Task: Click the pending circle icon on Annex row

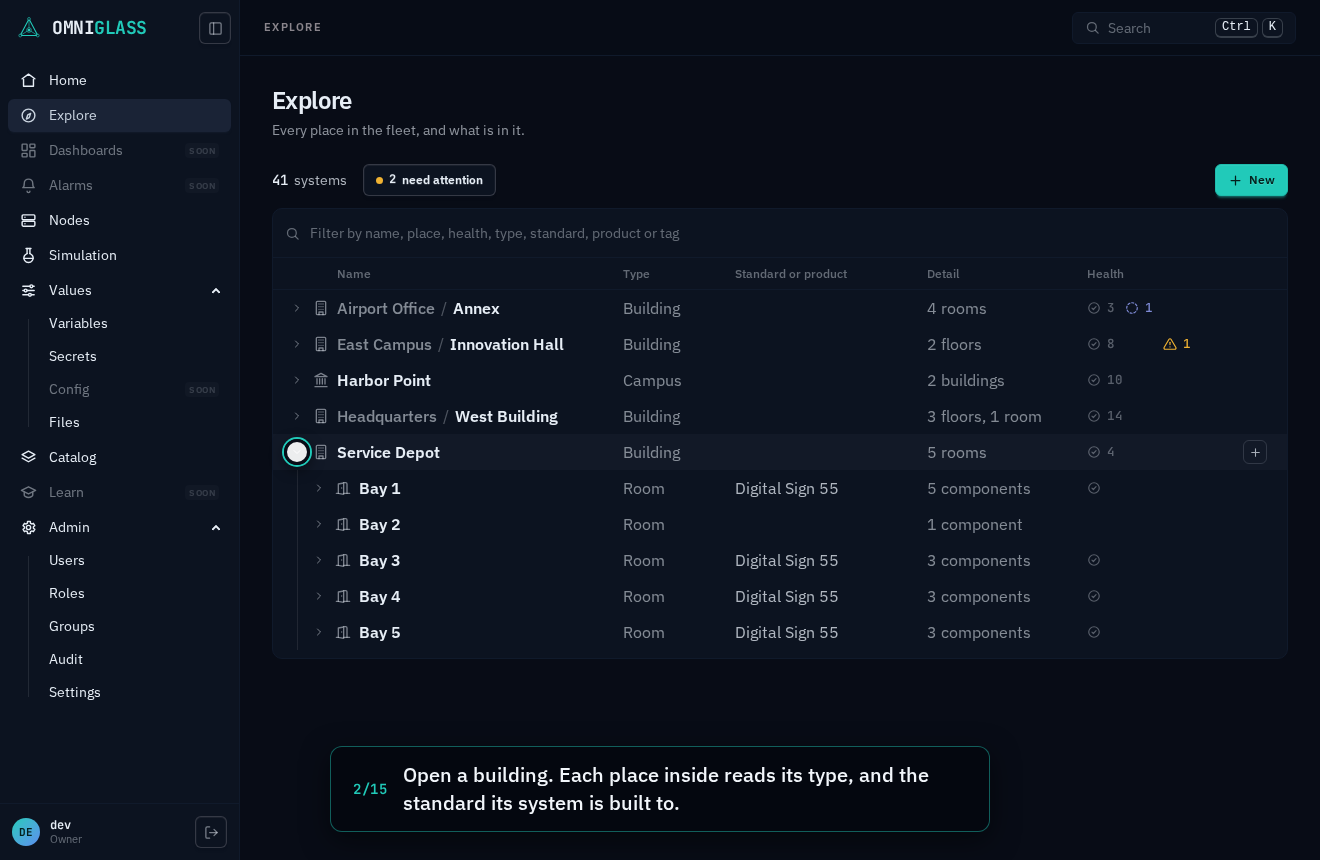Action: point(1132,308)
